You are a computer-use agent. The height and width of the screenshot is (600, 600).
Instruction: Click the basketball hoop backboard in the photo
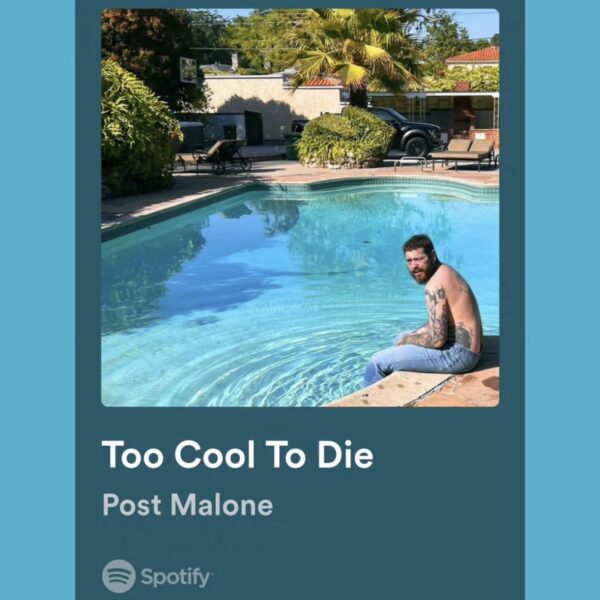pyautogui.click(x=188, y=70)
